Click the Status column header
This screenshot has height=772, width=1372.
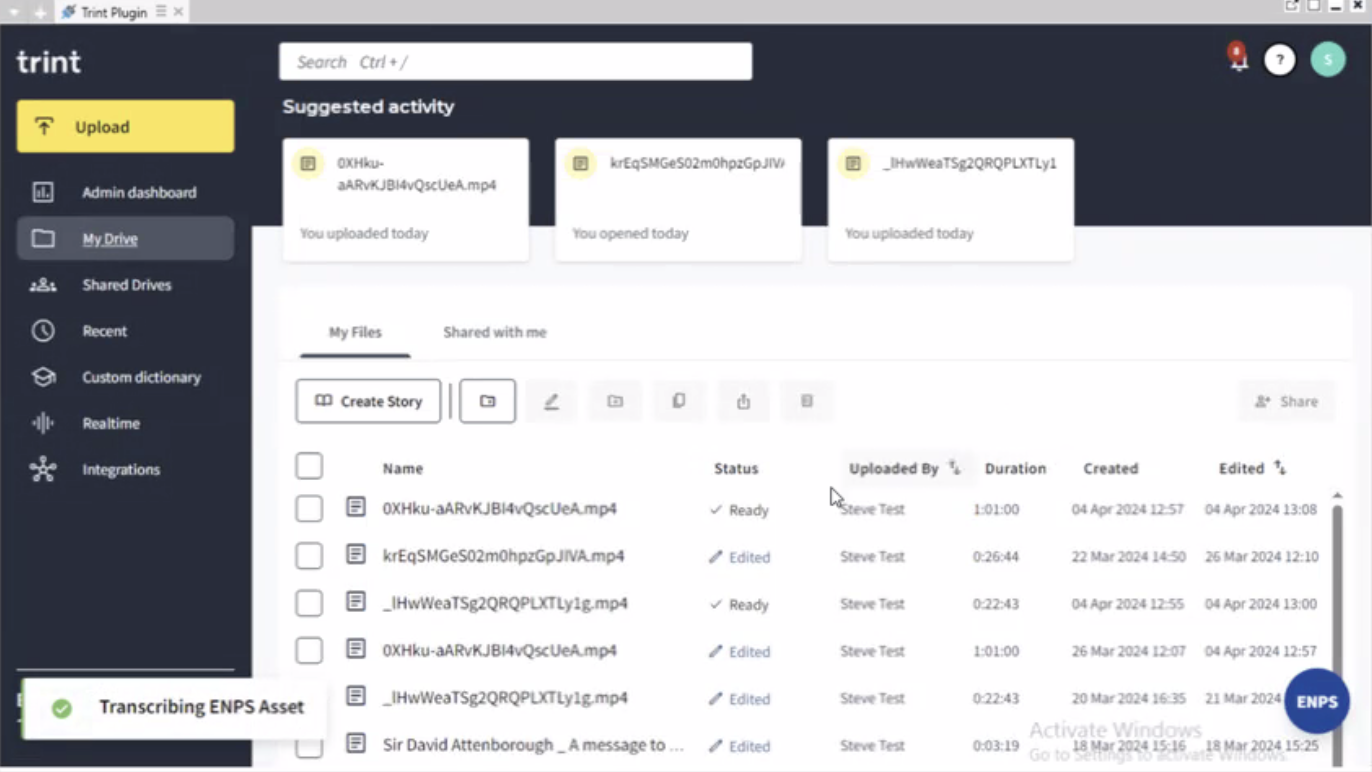click(736, 468)
